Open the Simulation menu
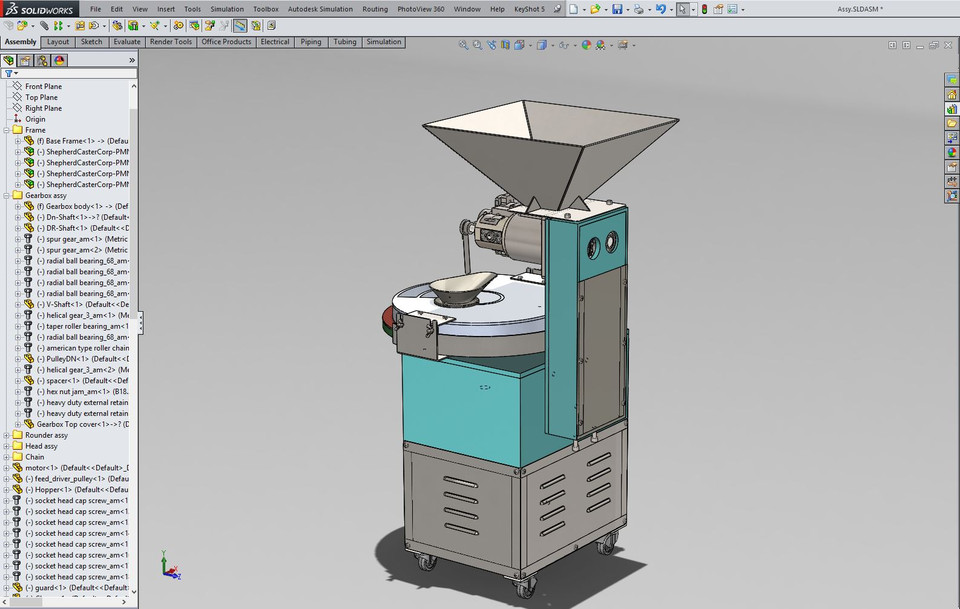960x609 pixels. pyautogui.click(x=227, y=9)
